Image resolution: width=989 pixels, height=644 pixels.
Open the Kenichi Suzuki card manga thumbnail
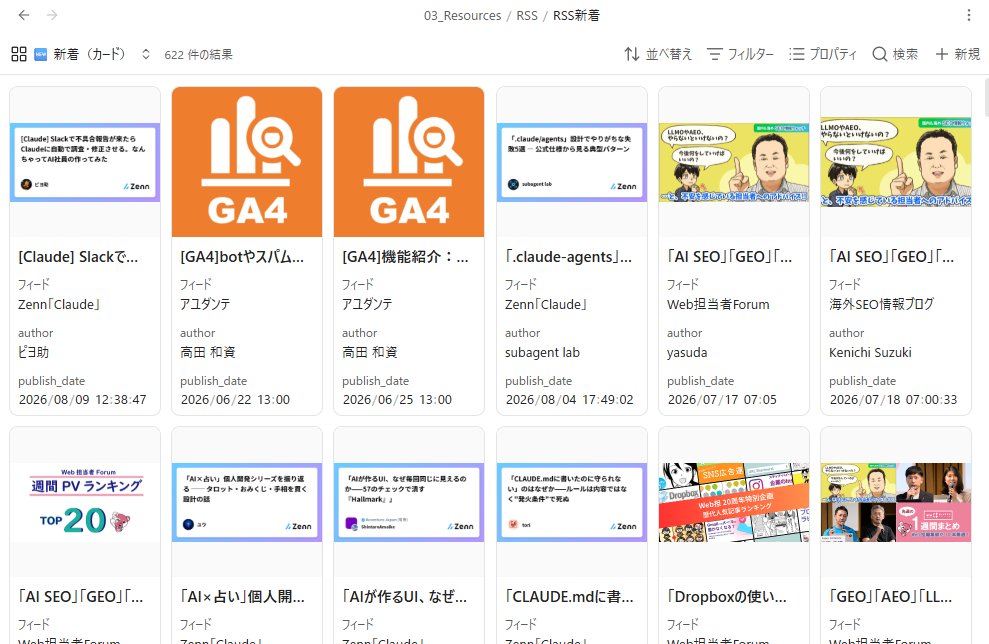pos(896,162)
